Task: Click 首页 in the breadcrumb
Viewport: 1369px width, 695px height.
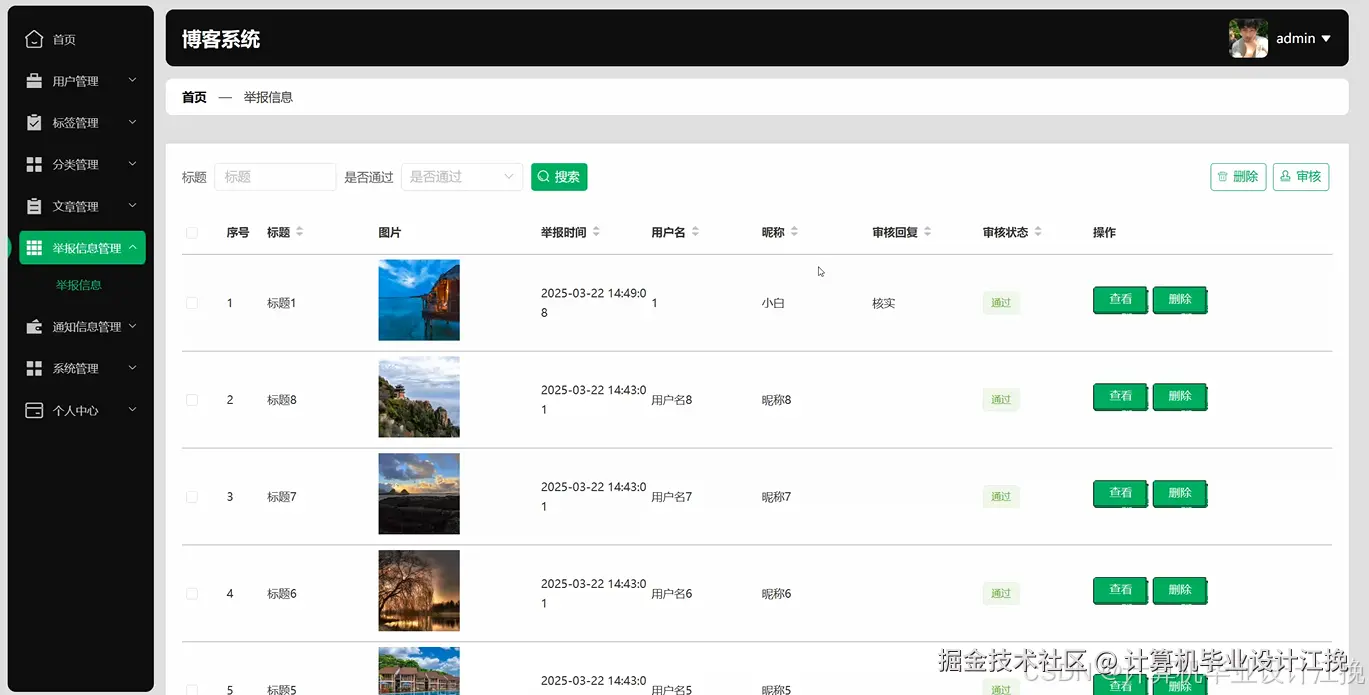Action: [x=193, y=97]
